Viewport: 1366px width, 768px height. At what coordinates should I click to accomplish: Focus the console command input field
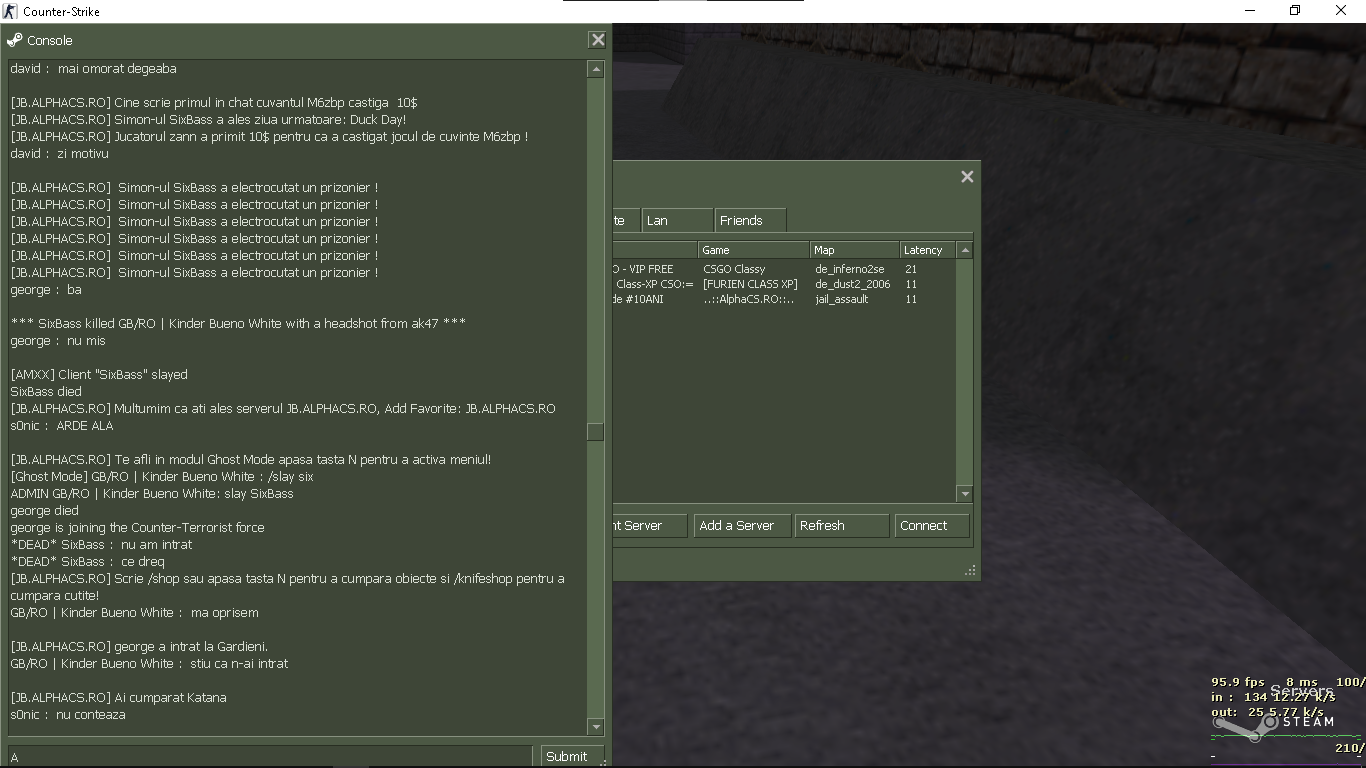pyautogui.click(x=270, y=756)
